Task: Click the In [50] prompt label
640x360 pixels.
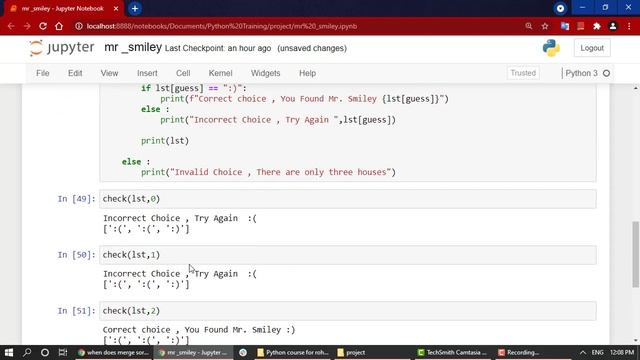Action: 76,255
